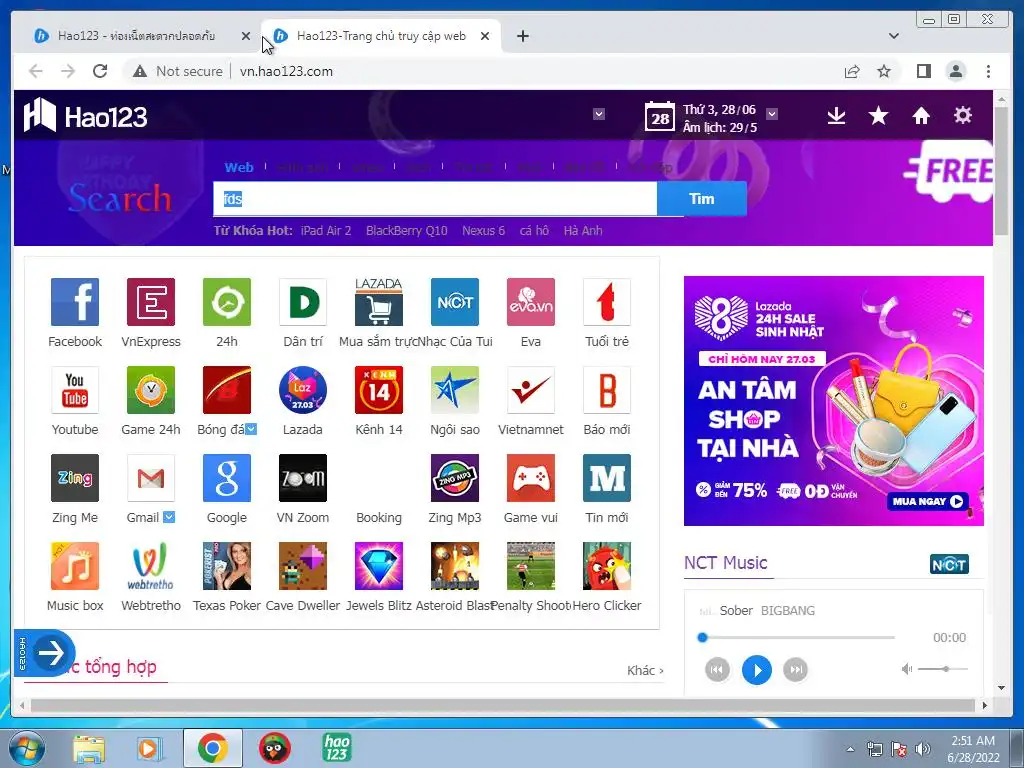
Task: Mute the NCT music player speaker
Action: [x=906, y=669]
